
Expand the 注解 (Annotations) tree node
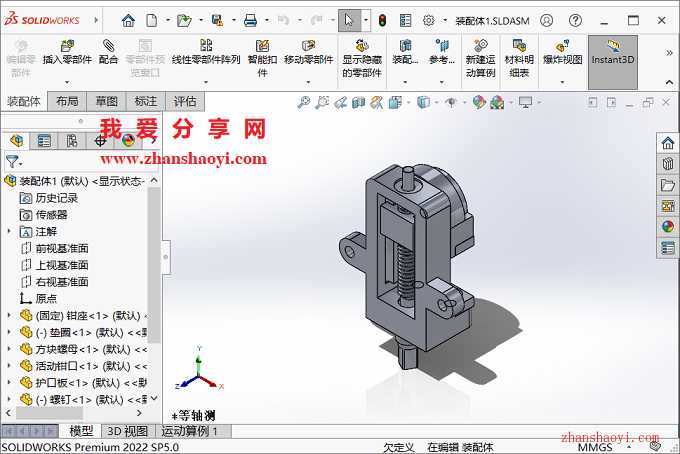coord(10,231)
